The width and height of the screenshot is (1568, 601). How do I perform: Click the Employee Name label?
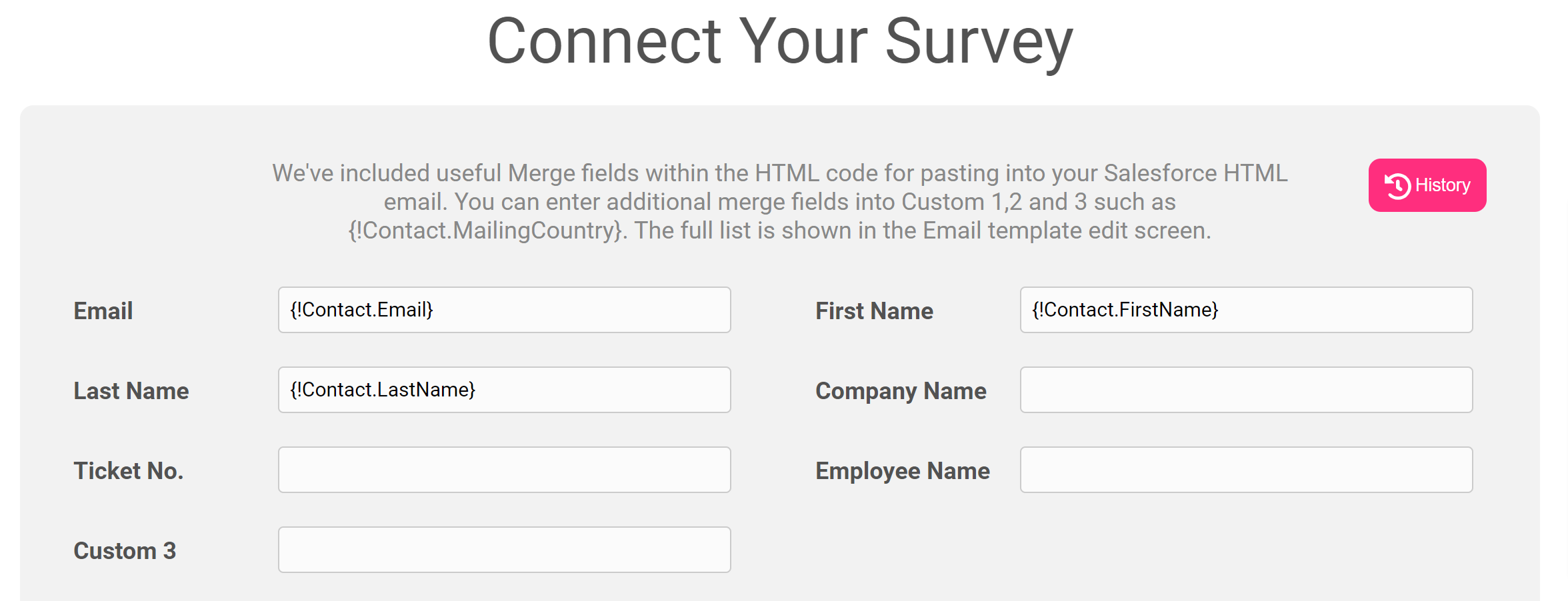903,471
